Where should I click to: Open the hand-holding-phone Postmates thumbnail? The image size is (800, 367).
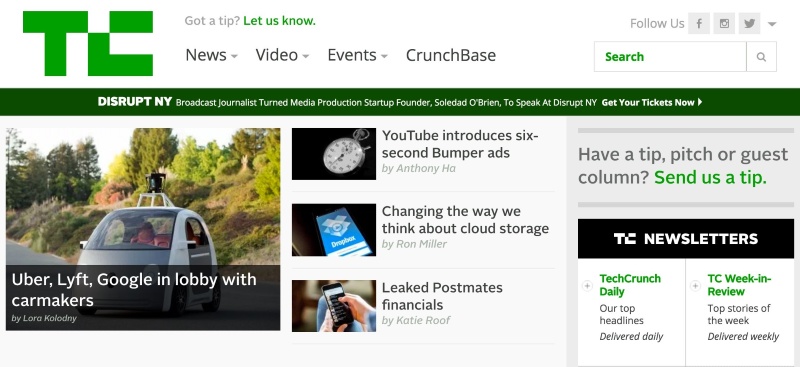pos(334,306)
